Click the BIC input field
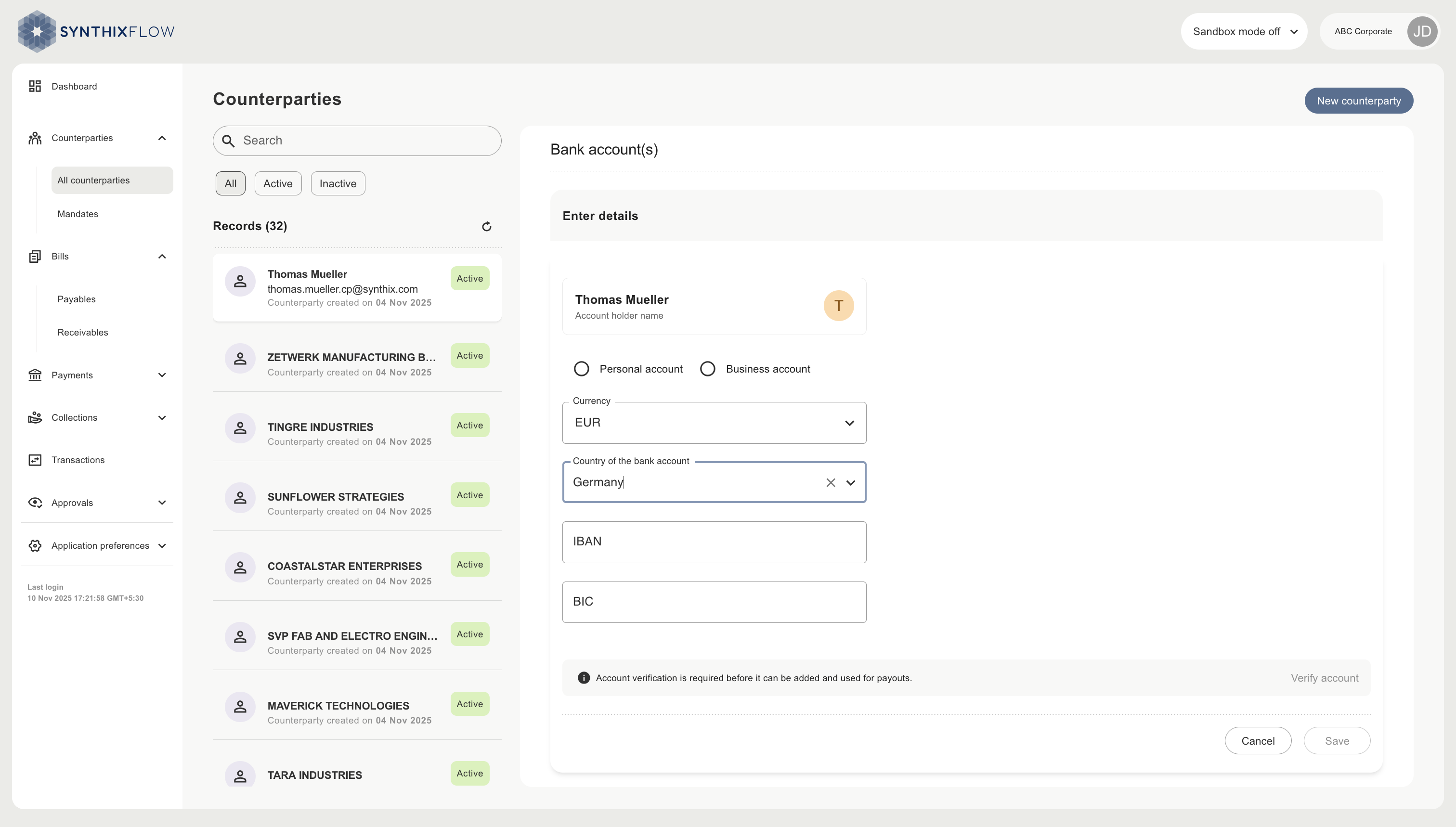 point(714,602)
